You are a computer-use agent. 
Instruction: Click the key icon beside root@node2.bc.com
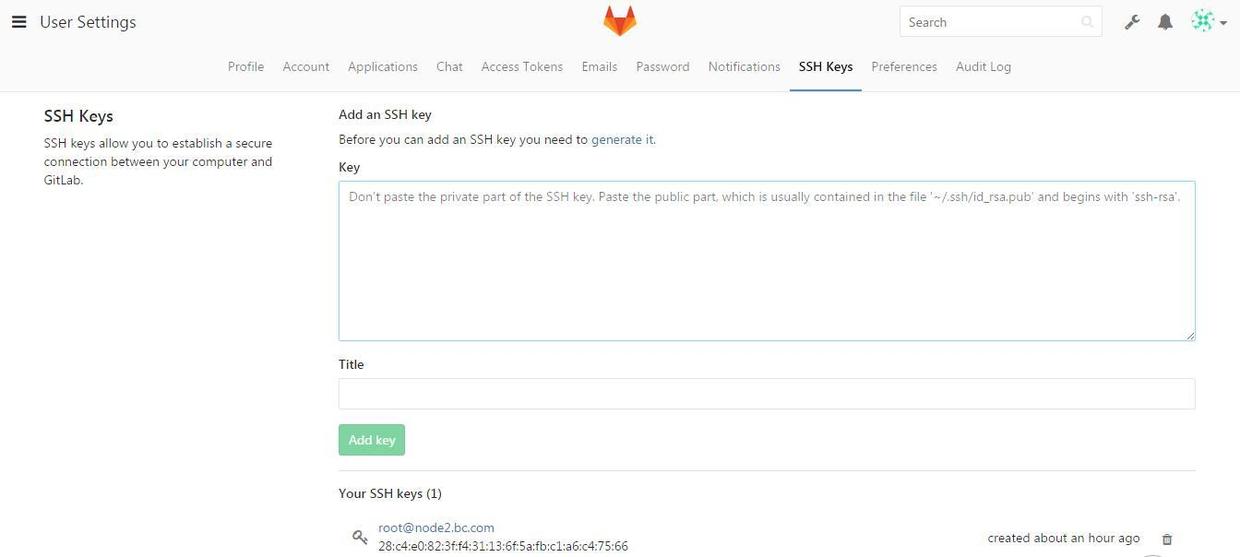pyautogui.click(x=360, y=537)
